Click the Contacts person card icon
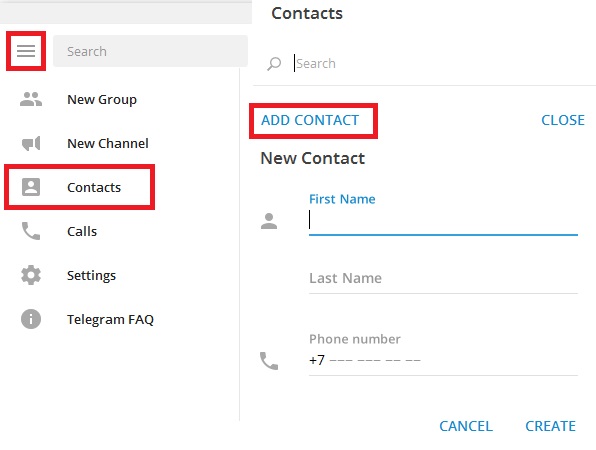The height and width of the screenshot is (450, 596). point(31,187)
